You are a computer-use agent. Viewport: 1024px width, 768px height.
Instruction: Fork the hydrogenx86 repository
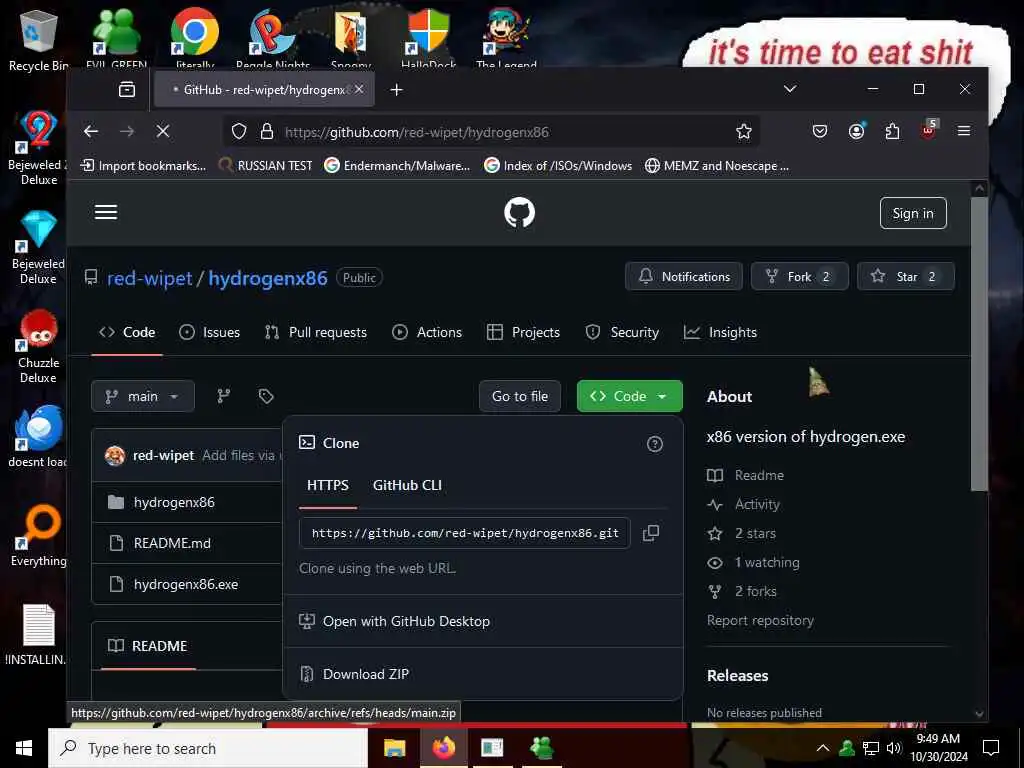(799, 276)
